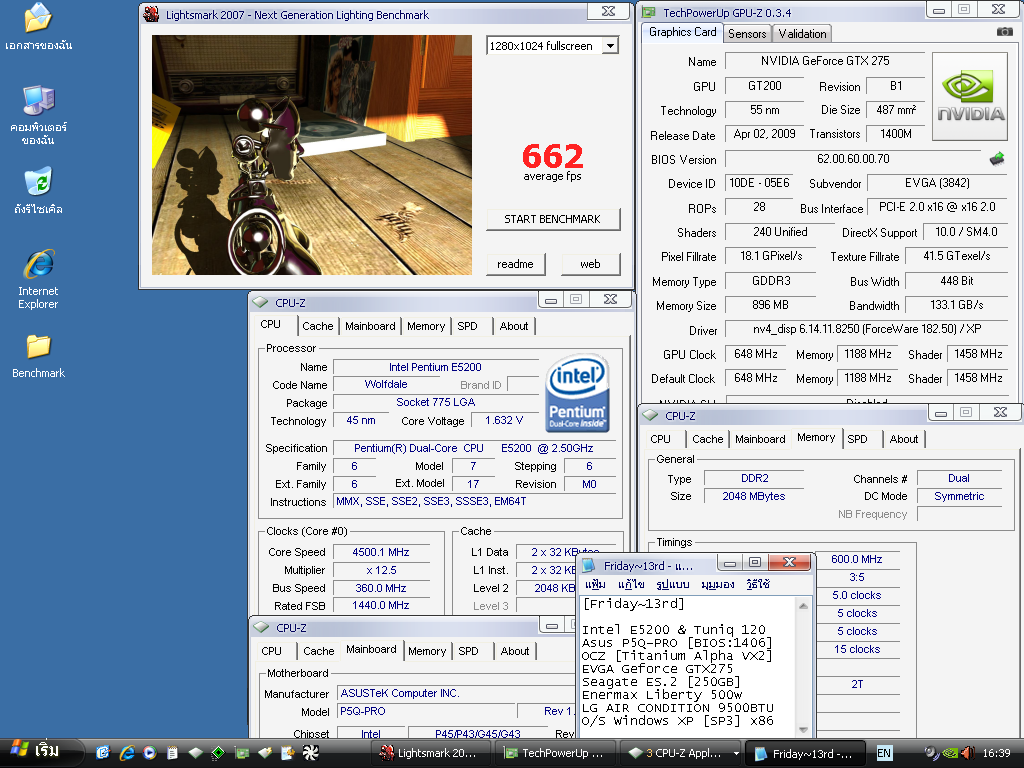Open fifth Thai Help menu in Notepad
Image resolution: width=1024 pixels, height=768 pixels.
(758, 584)
